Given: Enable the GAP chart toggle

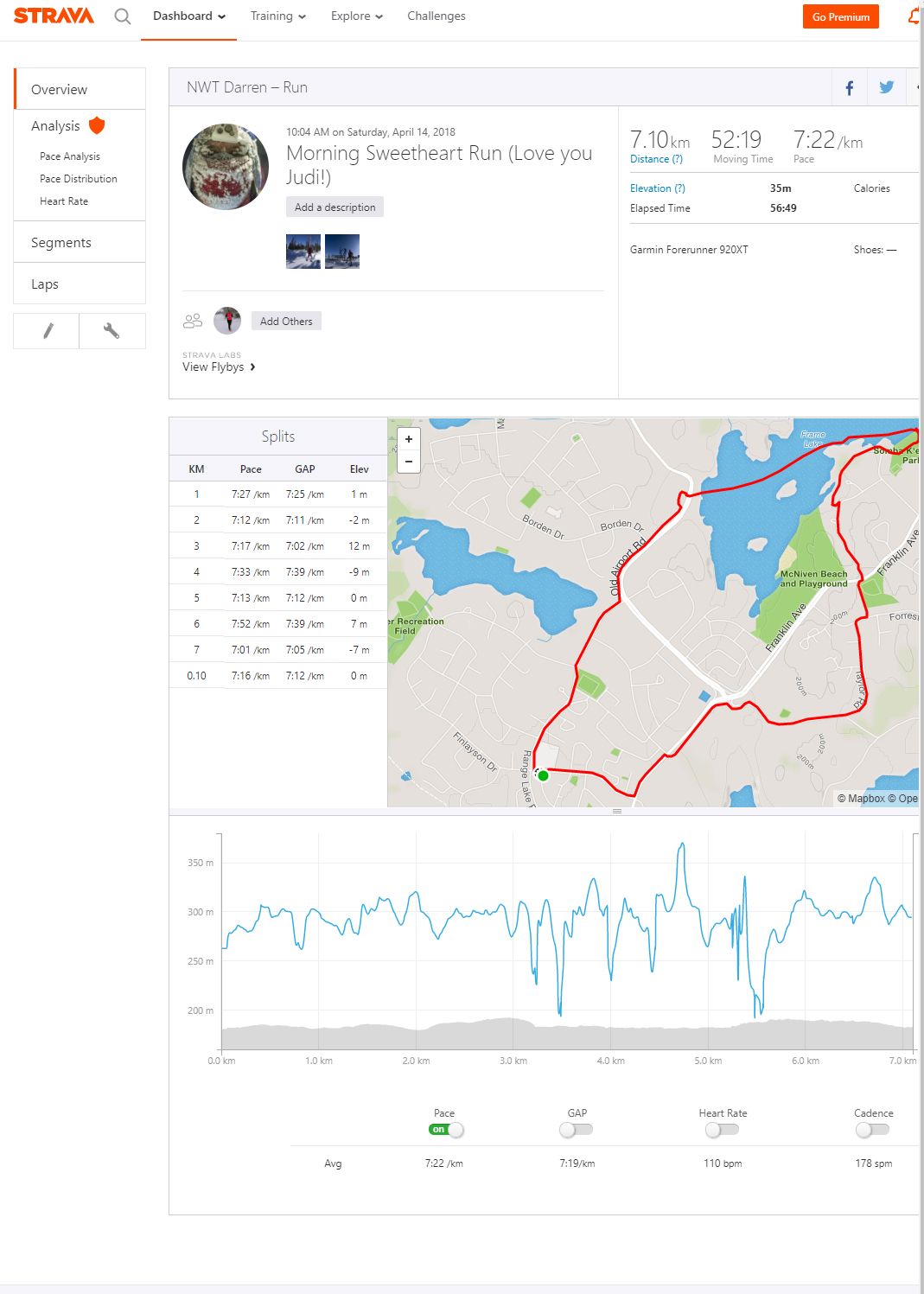Looking at the screenshot, I should [576, 1130].
